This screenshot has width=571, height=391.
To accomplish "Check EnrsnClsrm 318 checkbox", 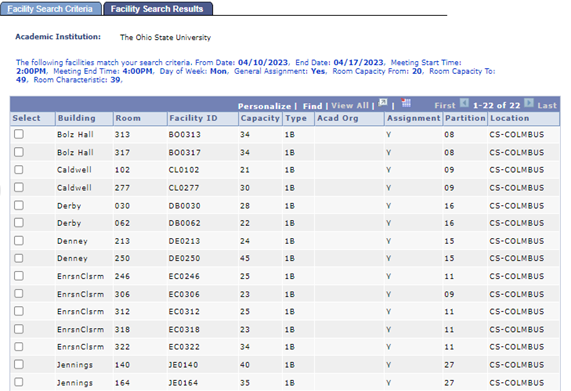I will [19, 329].
